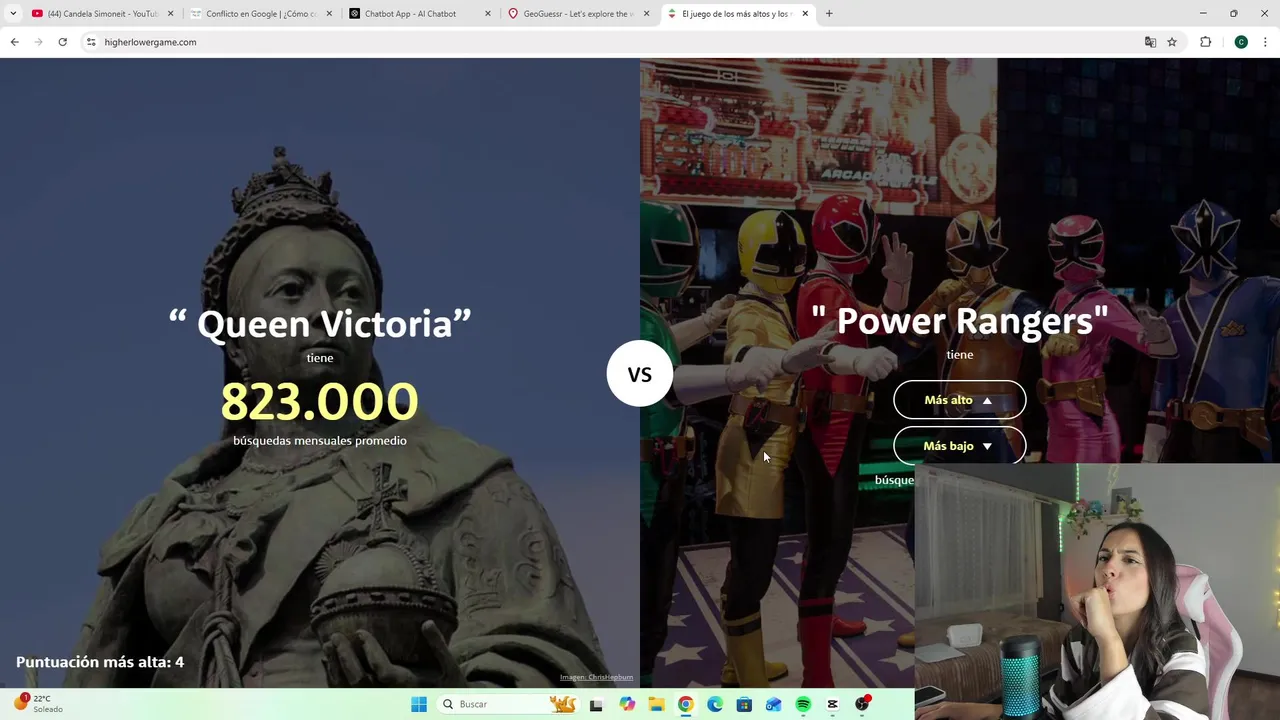Select the active 'El juego de los más altos' tab
The width and height of the screenshot is (1280, 720).
(x=736, y=14)
